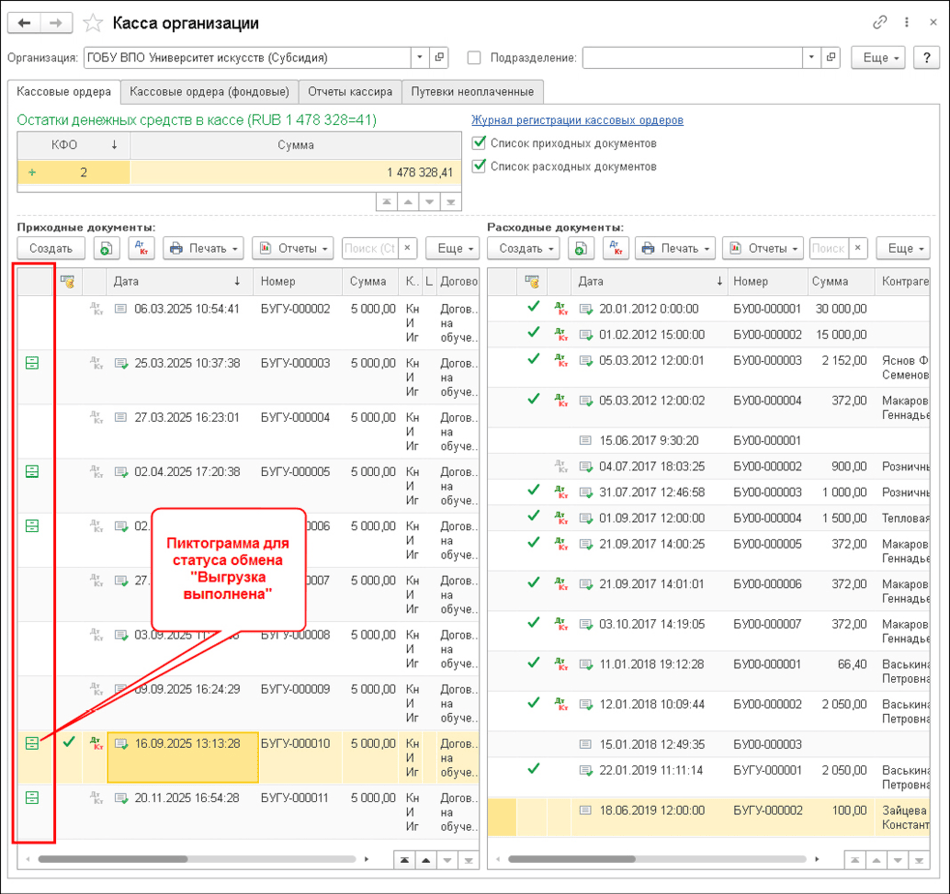
Task: Click the back navigation arrow
Action: coord(24,23)
